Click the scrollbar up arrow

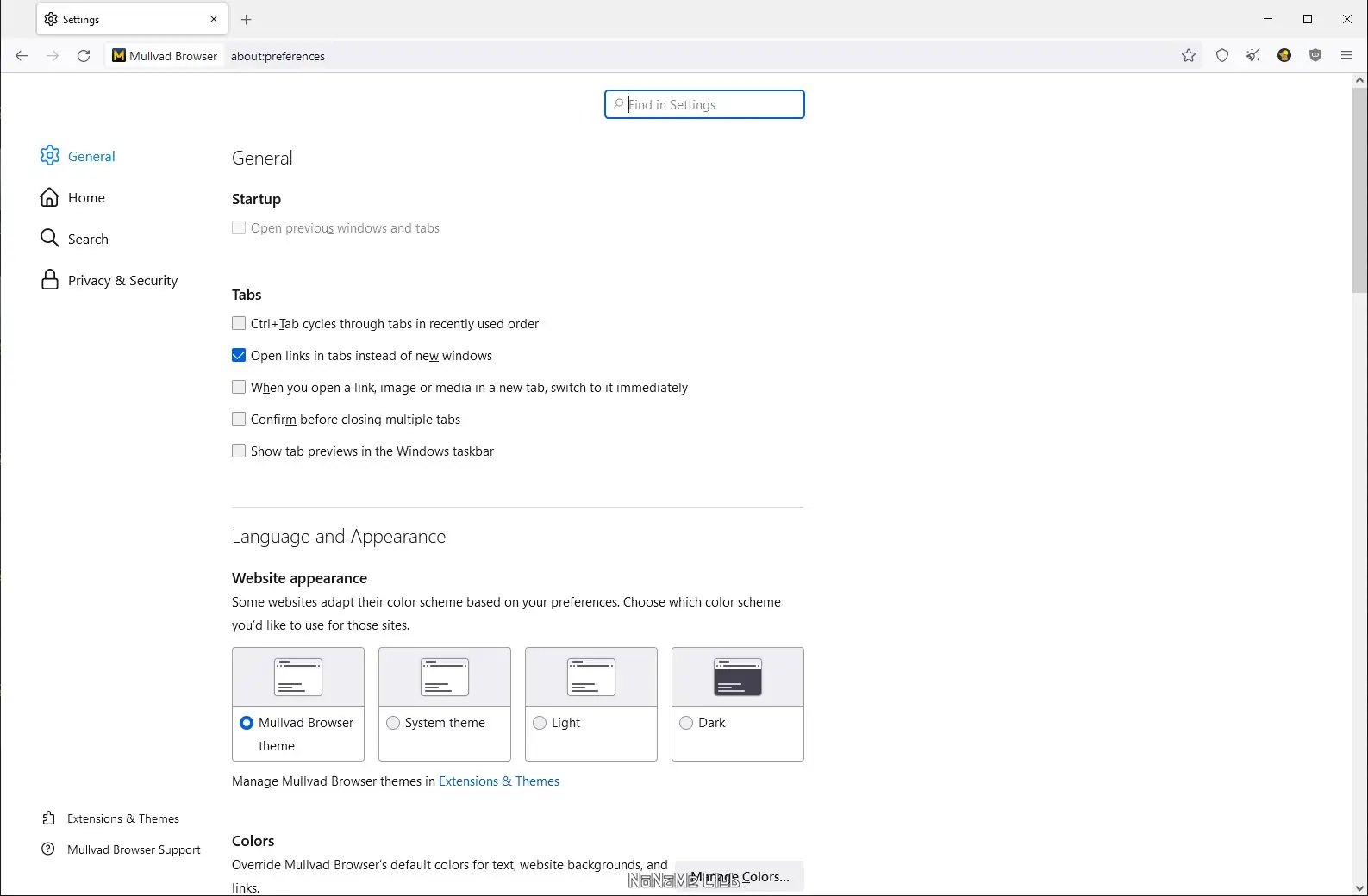1360,80
